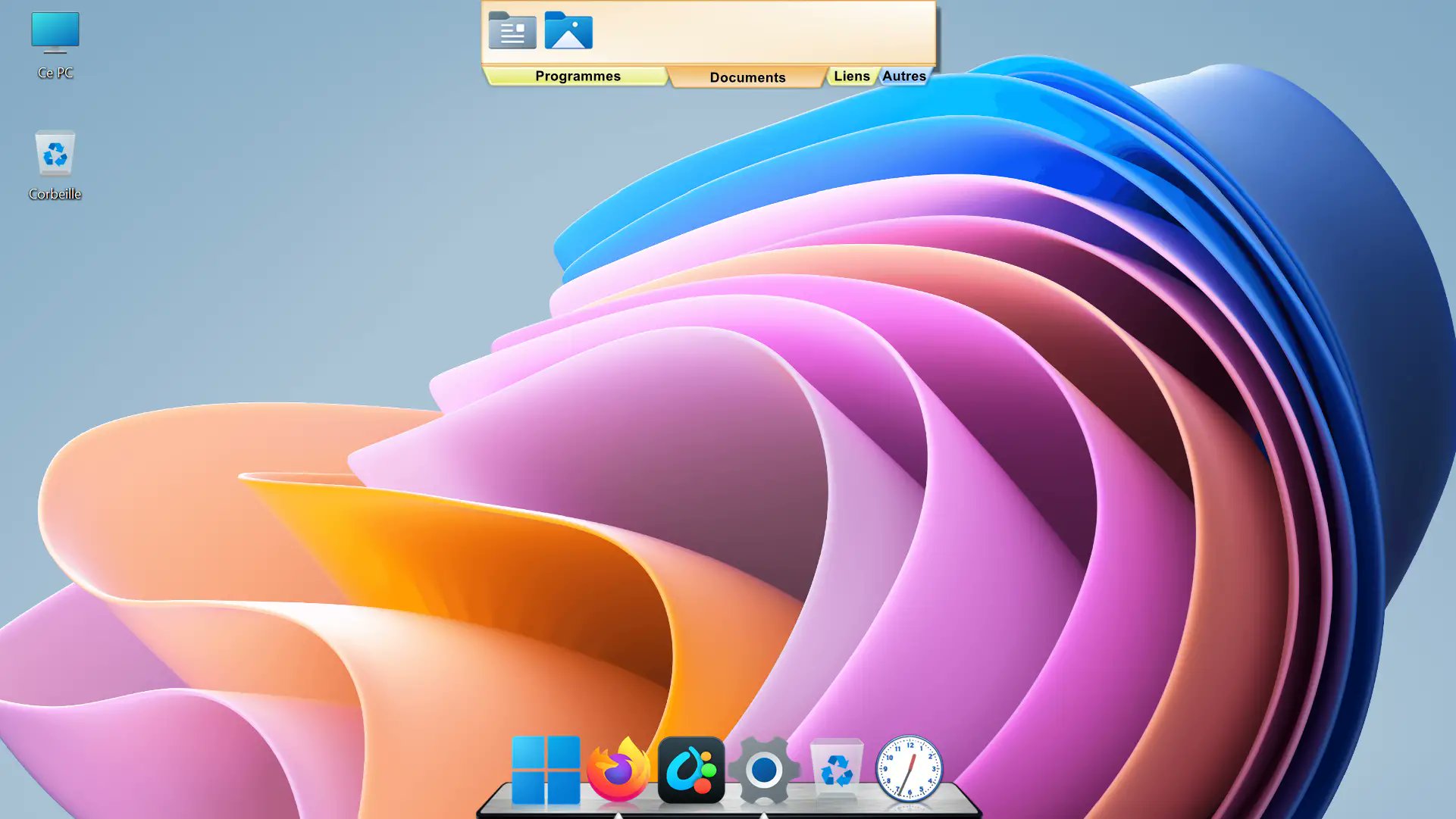Open the Settings gear in the dock
1456x819 pixels.
(x=764, y=770)
